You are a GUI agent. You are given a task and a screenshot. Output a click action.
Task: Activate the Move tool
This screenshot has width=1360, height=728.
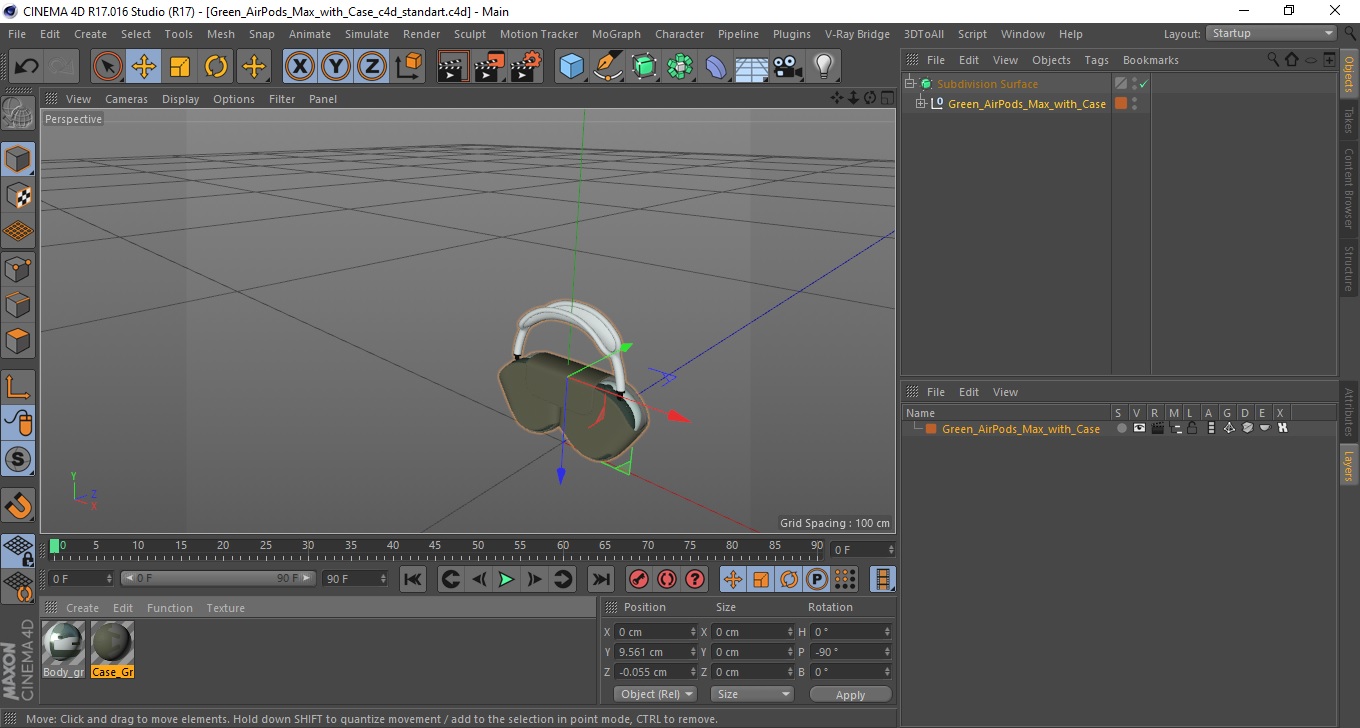pyautogui.click(x=144, y=67)
